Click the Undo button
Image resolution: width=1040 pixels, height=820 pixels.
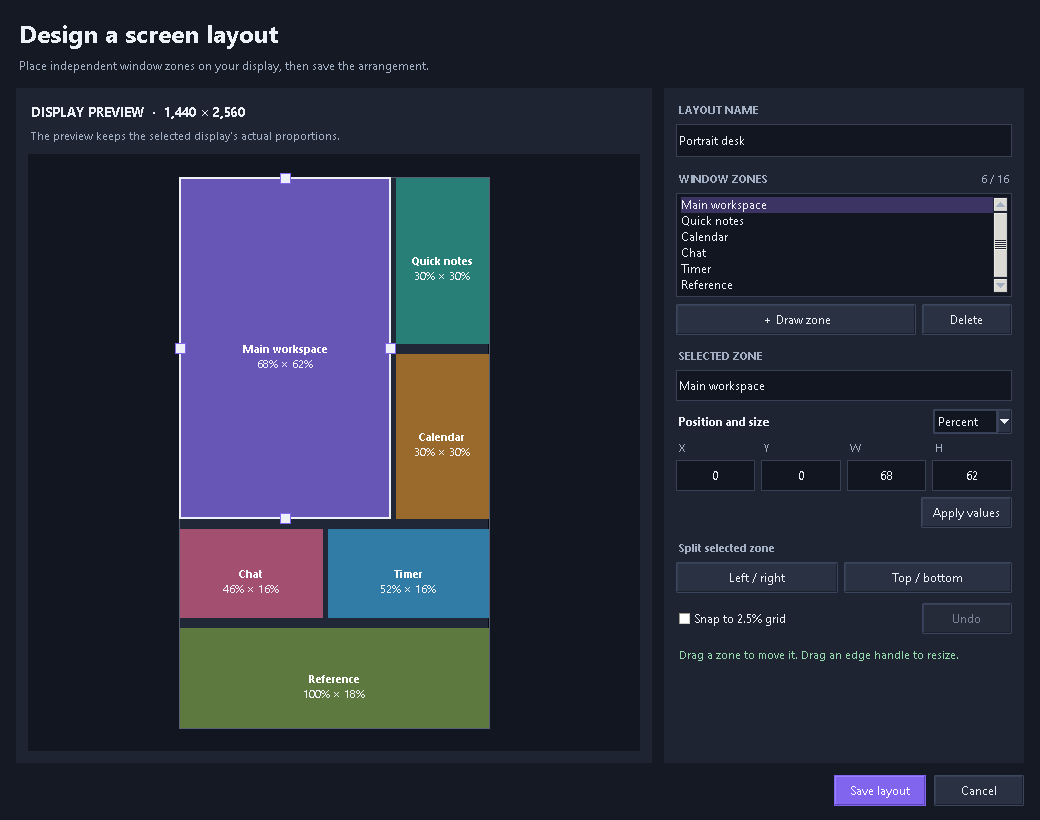[966, 618]
